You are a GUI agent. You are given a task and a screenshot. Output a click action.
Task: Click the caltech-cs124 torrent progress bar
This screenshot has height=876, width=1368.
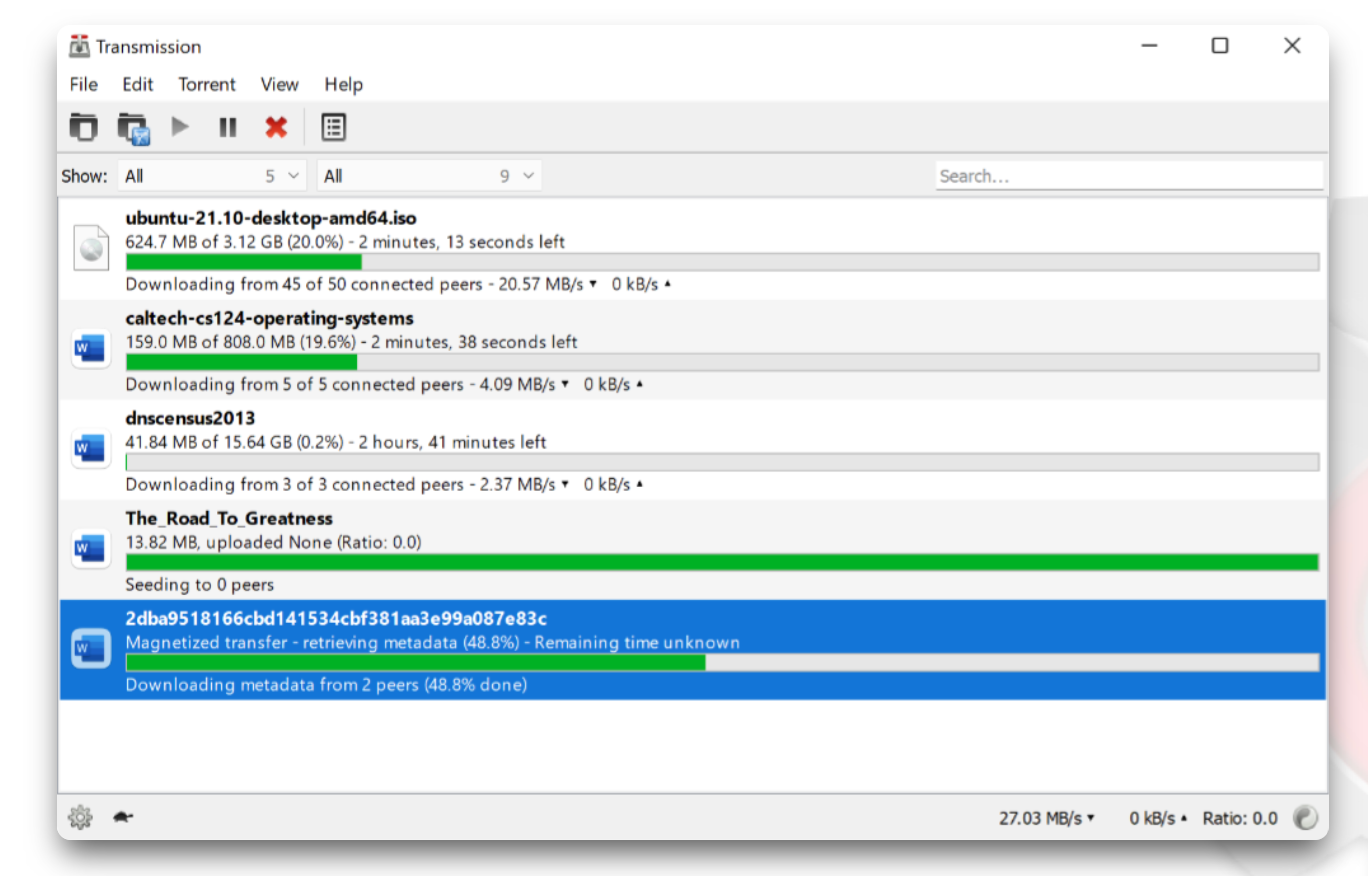coord(722,362)
